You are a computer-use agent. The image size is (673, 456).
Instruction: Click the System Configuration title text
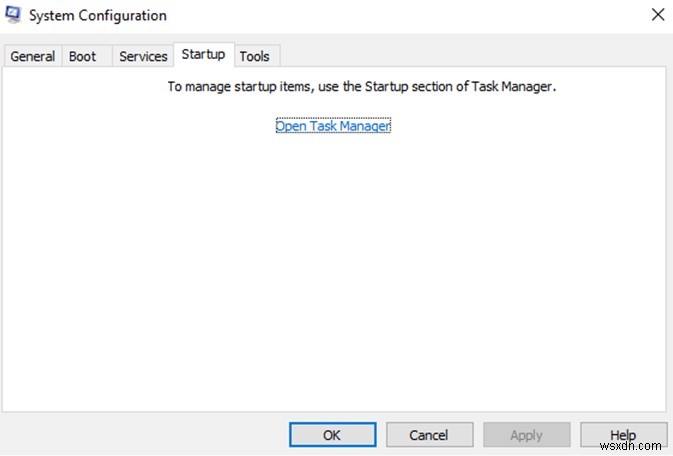pyautogui.click(x=100, y=15)
